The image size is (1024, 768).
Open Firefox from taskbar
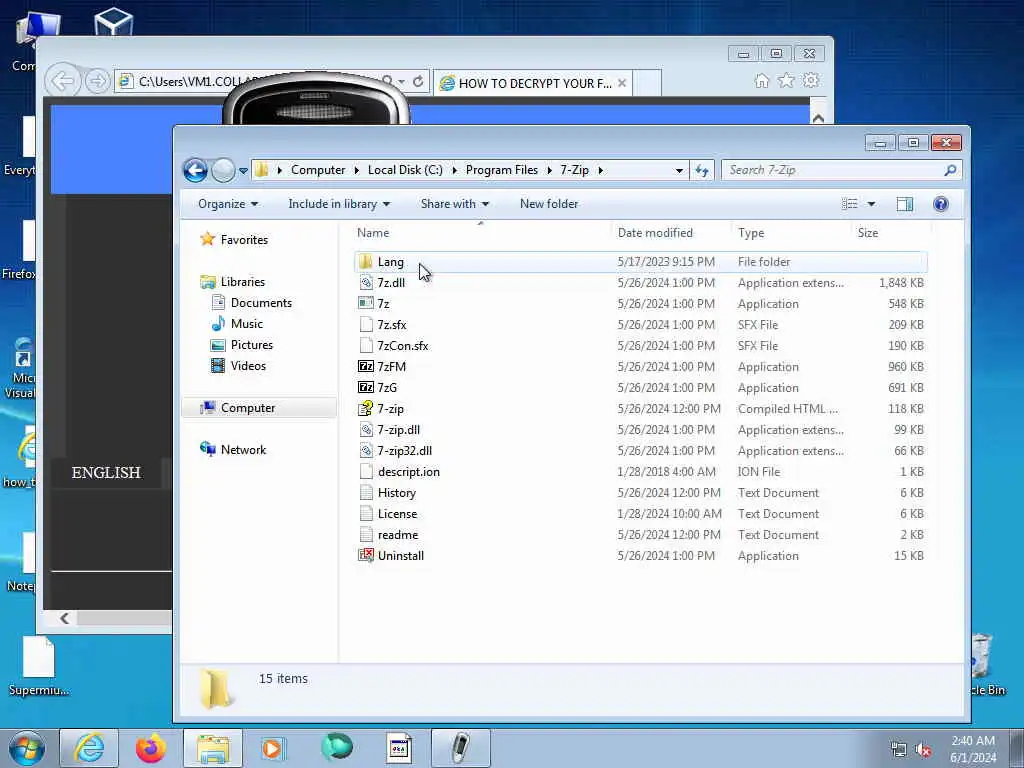pos(151,748)
